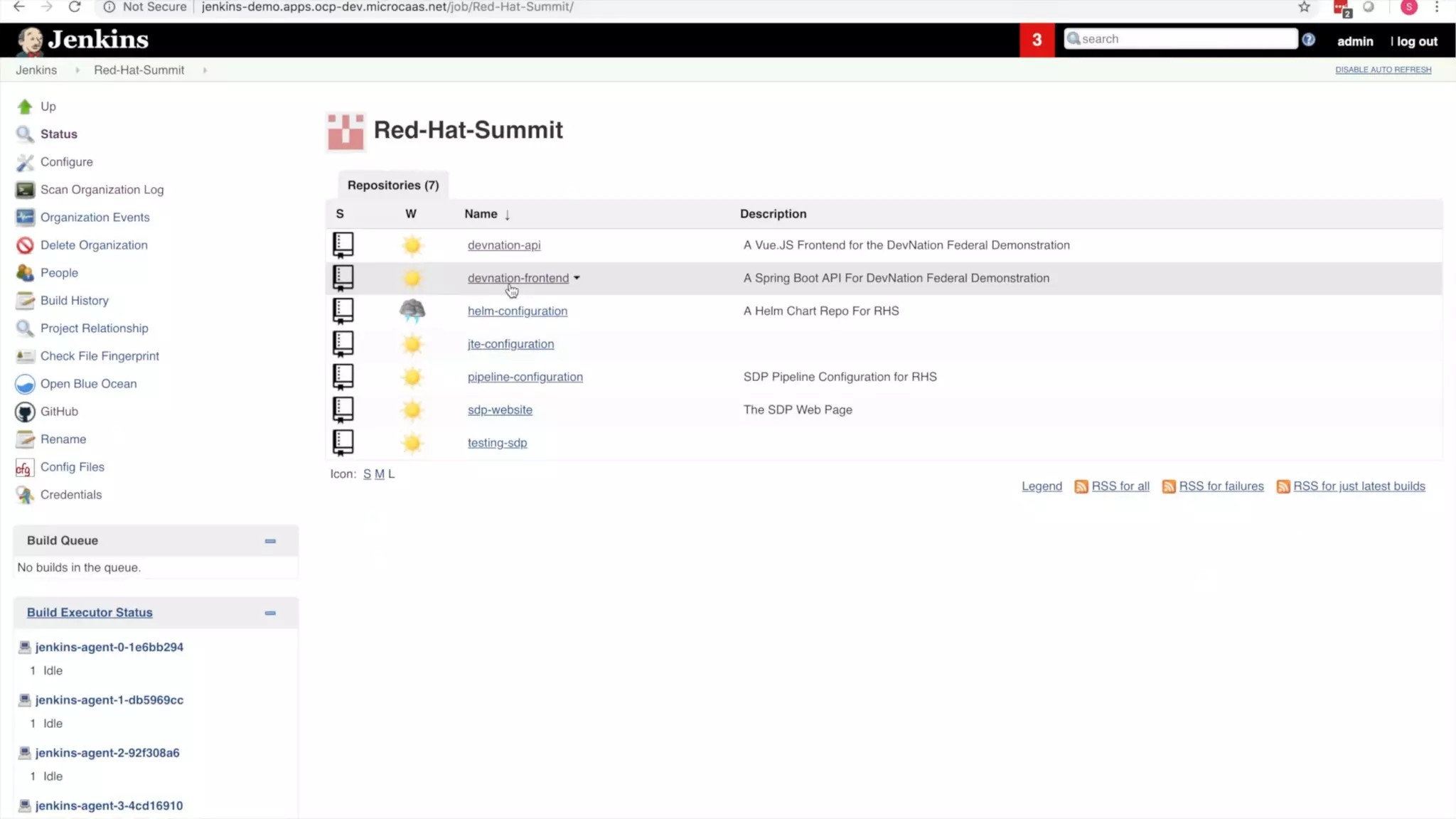Open the devnation-frontend dropdown arrow

tap(577, 278)
